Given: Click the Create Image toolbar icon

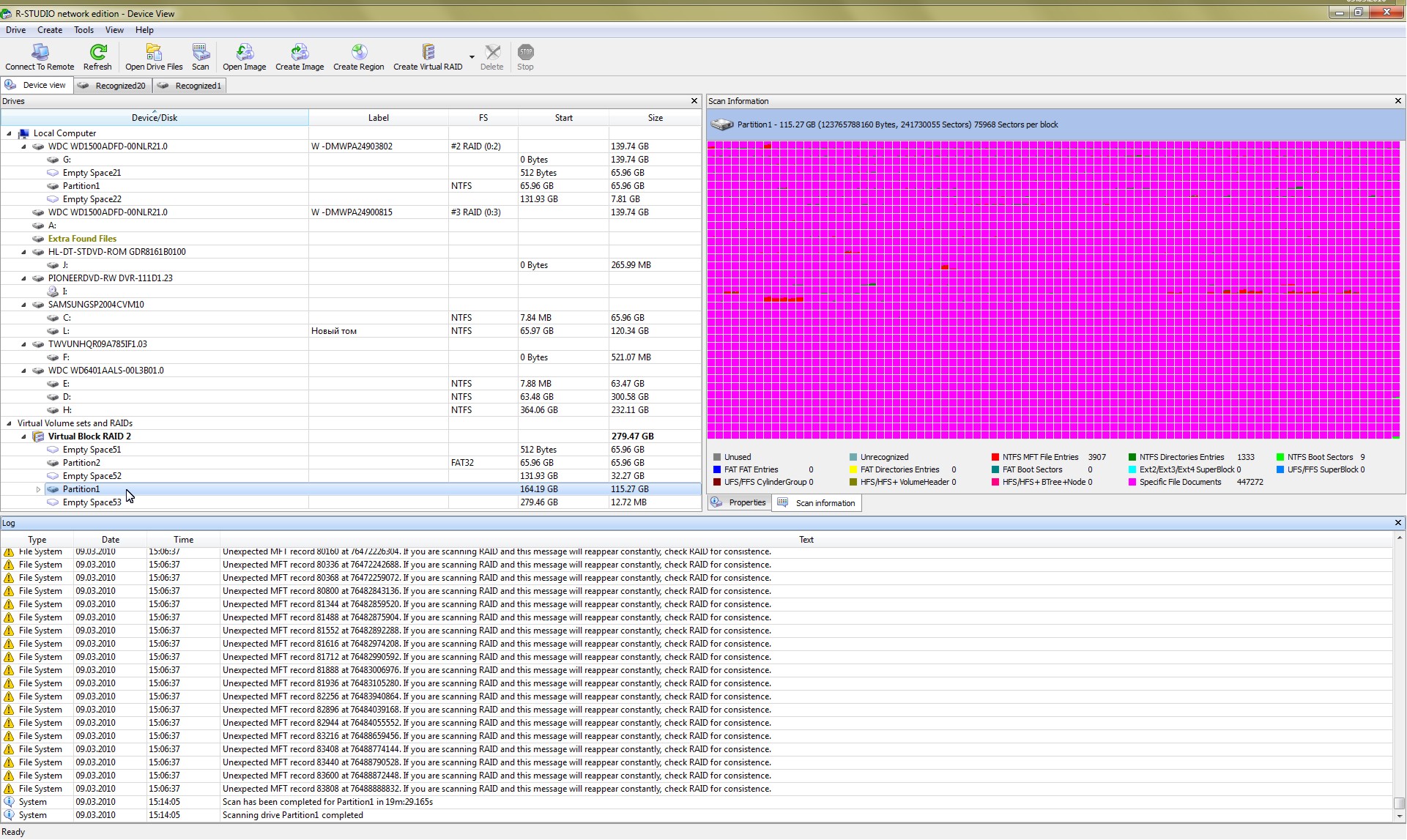Looking at the screenshot, I should coord(299,53).
